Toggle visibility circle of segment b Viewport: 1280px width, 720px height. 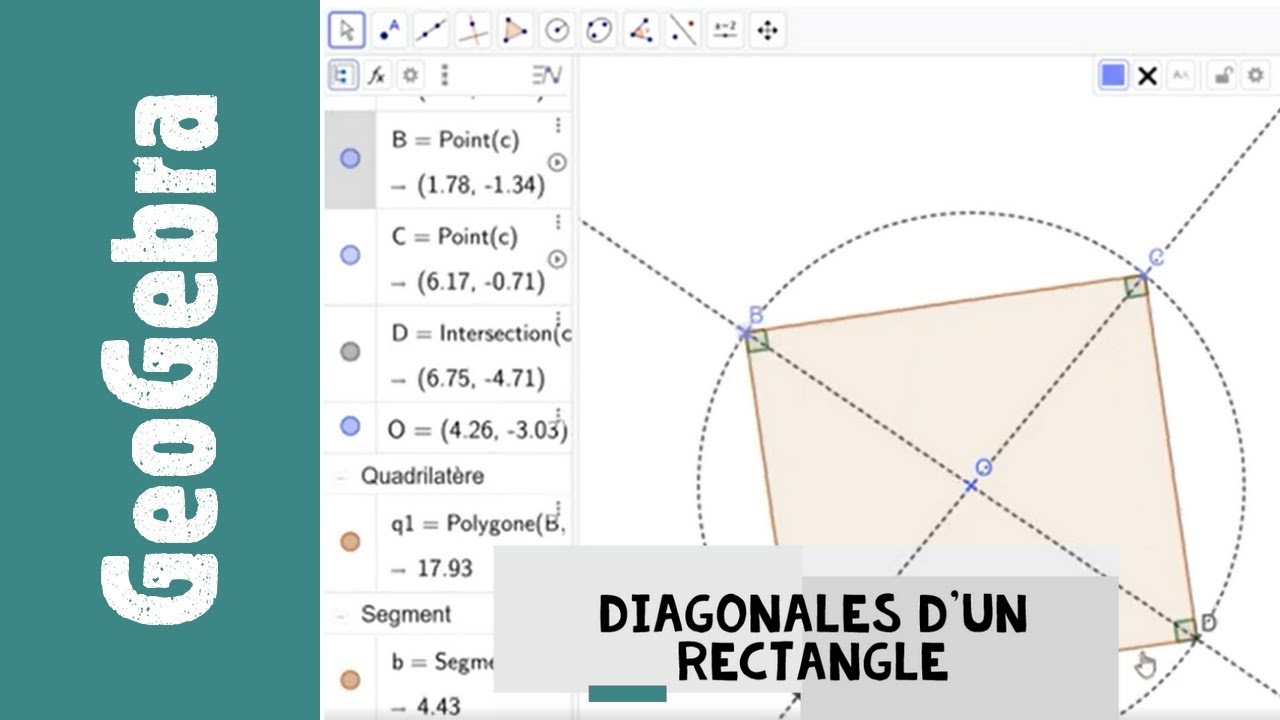(x=350, y=680)
